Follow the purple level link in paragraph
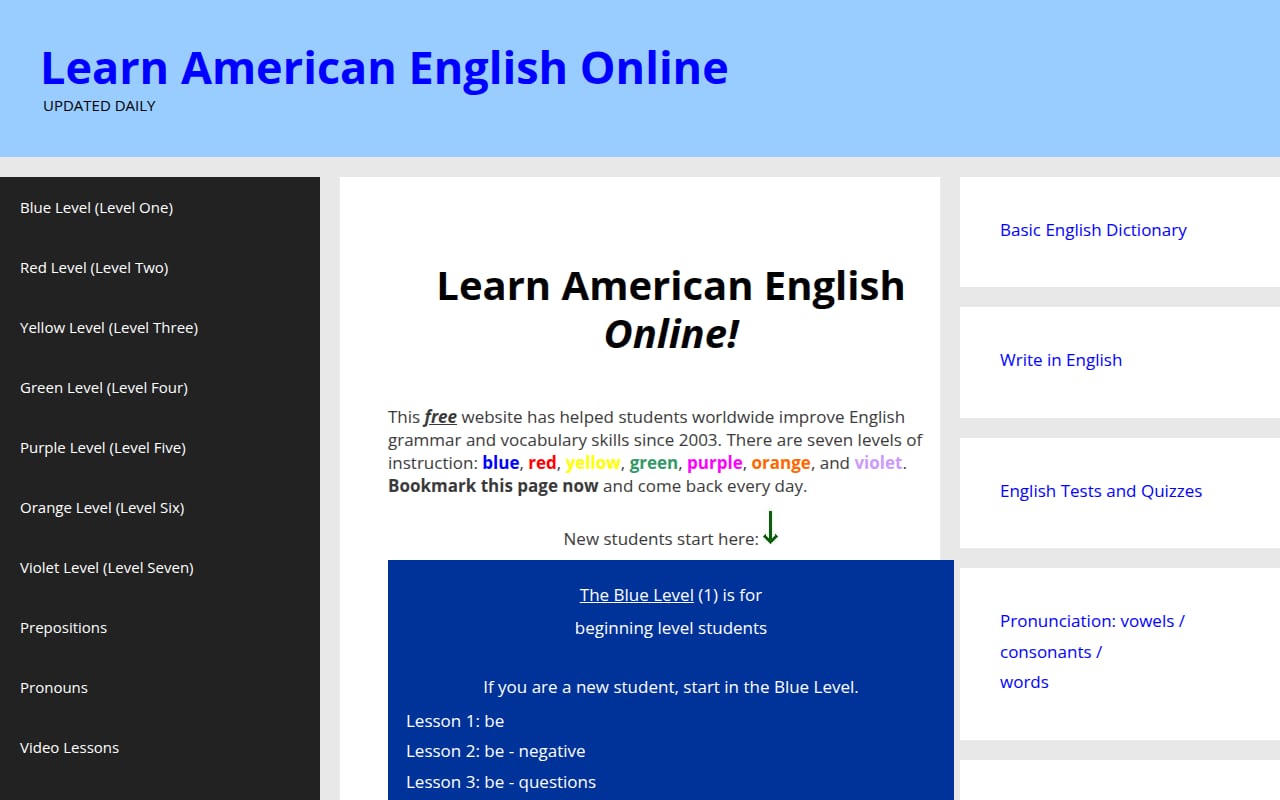Viewport: 1280px width, 800px height. coord(715,463)
